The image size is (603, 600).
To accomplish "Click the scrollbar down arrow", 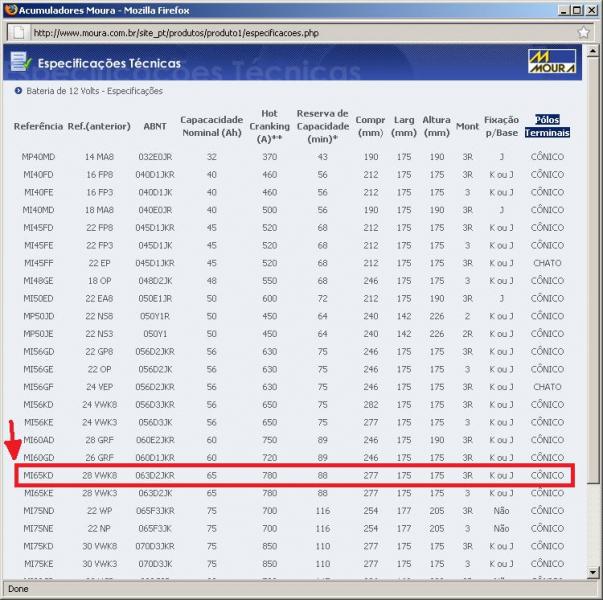I will pyautogui.click(x=593, y=573).
